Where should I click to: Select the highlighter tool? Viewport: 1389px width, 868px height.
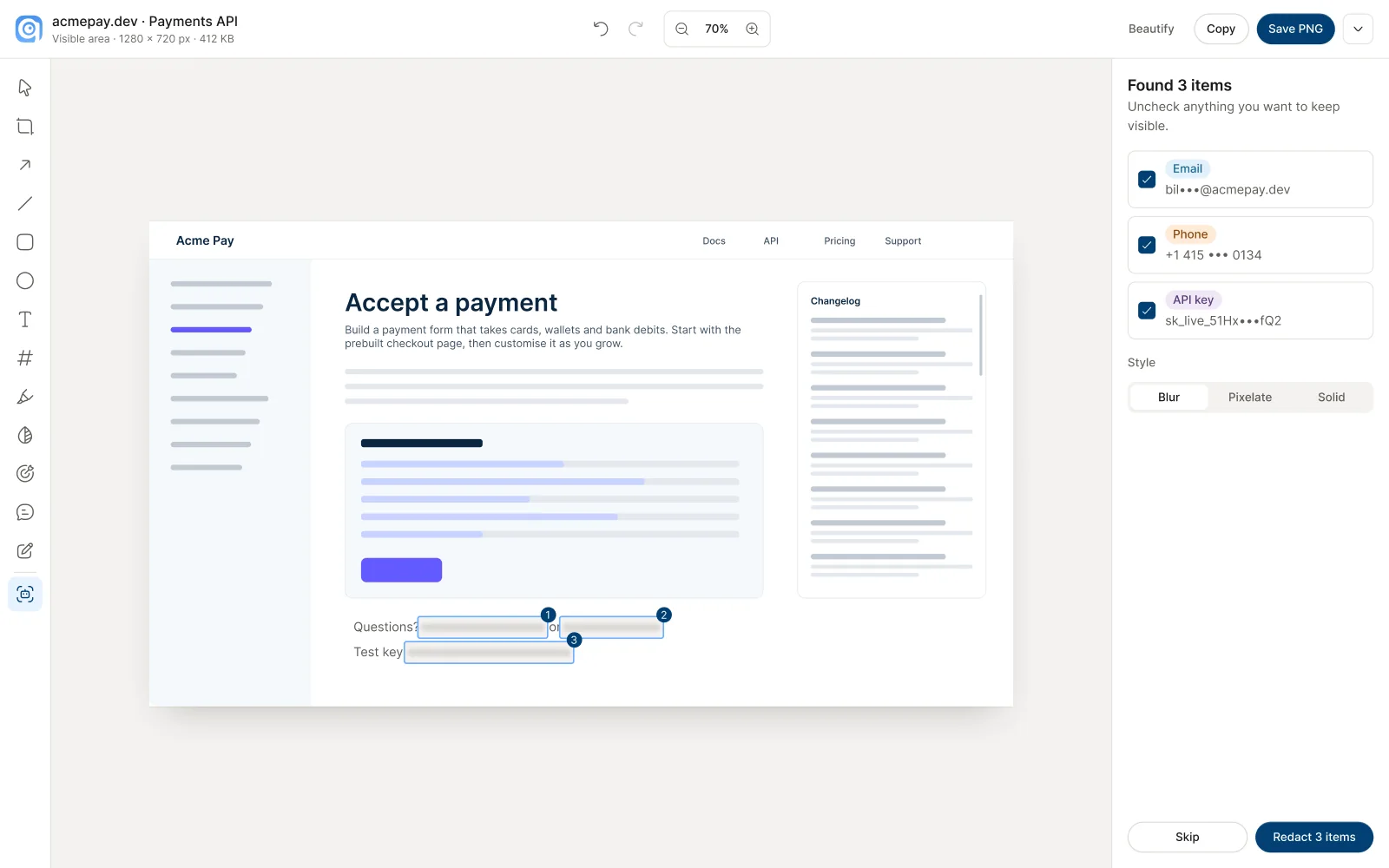(x=25, y=397)
